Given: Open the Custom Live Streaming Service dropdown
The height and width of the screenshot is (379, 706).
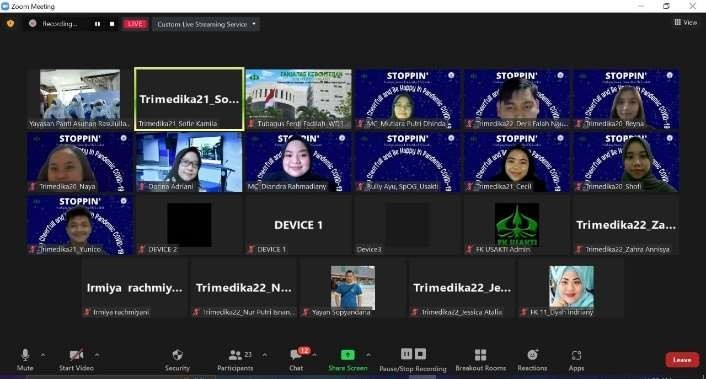Looking at the screenshot, I should [206, 24].
